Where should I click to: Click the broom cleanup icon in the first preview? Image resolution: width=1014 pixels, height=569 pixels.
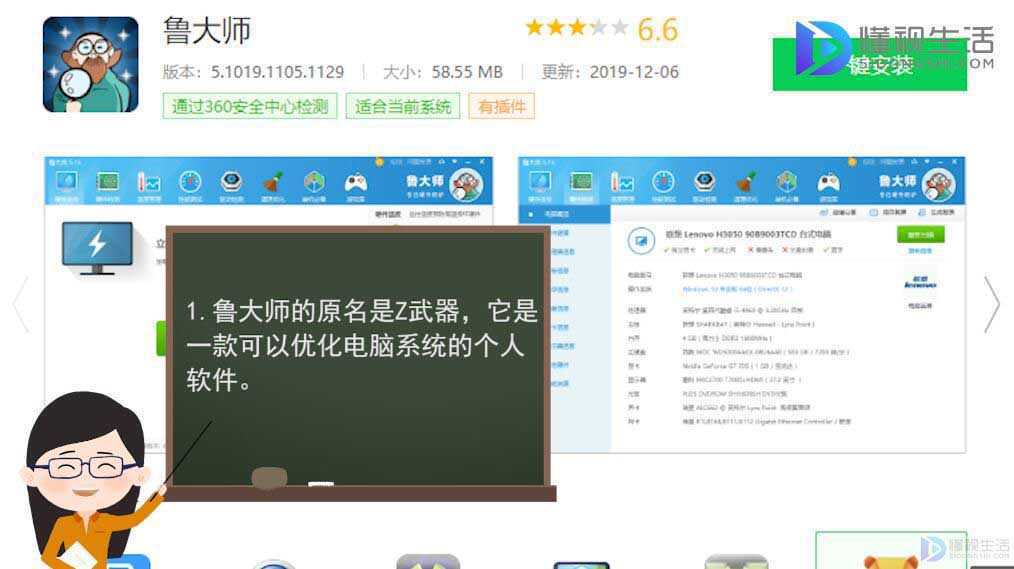pyautogui.click(x=272, y=184)
